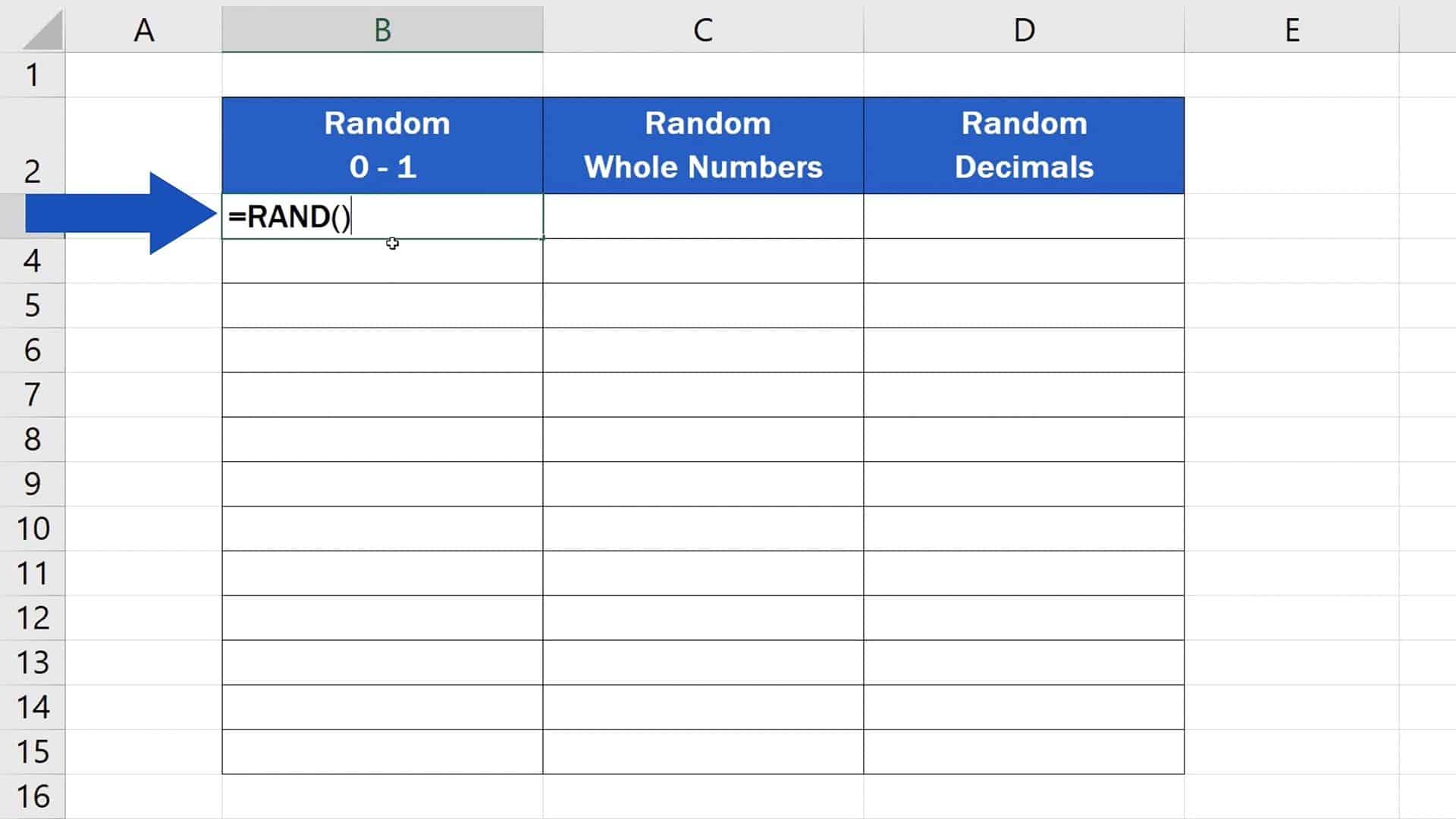
Task: Click the 'Random Whole Numbers' header cell
Action: (x=704, y=145)
